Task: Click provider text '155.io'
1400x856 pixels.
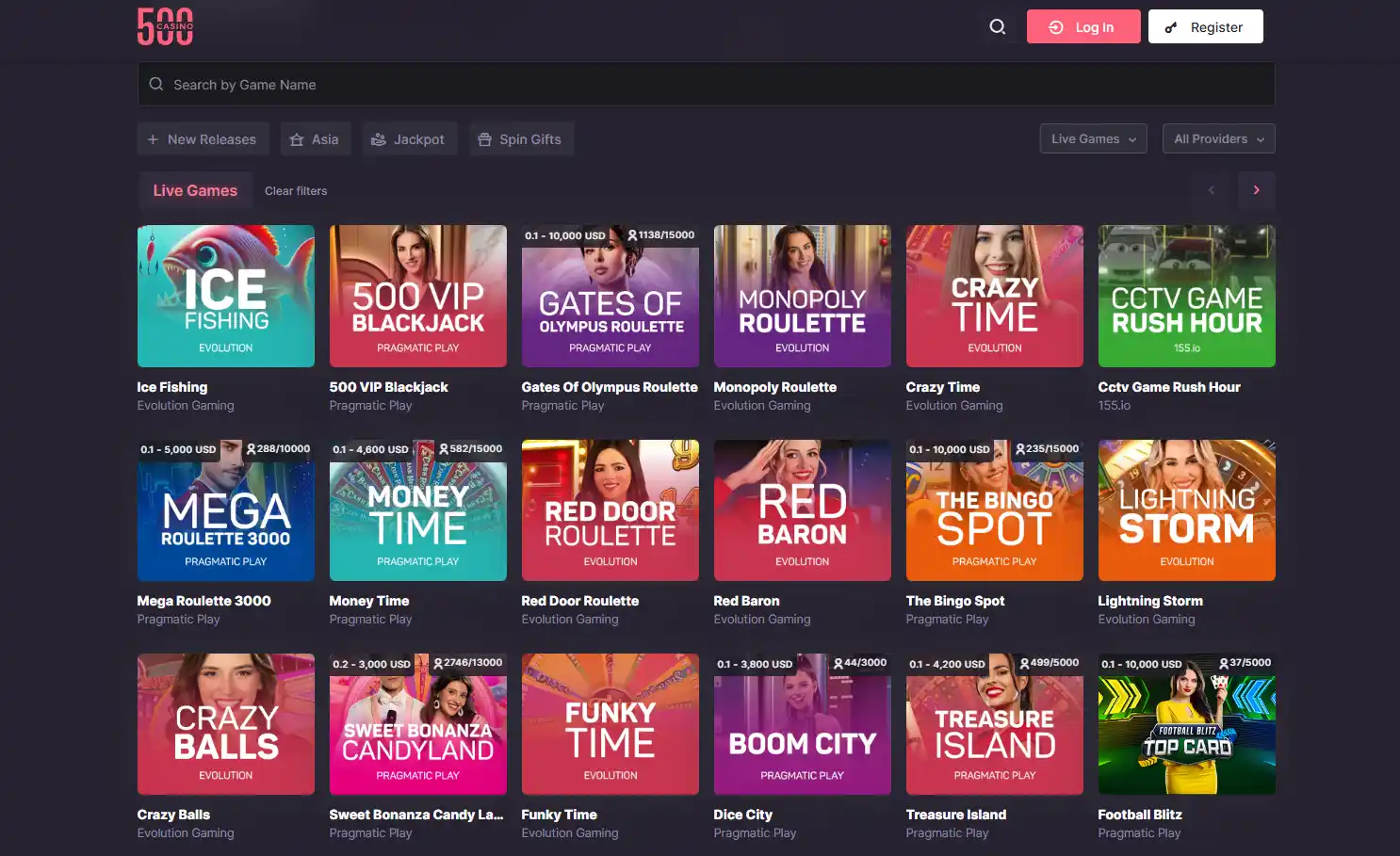Action: (x=1115, y=406)
